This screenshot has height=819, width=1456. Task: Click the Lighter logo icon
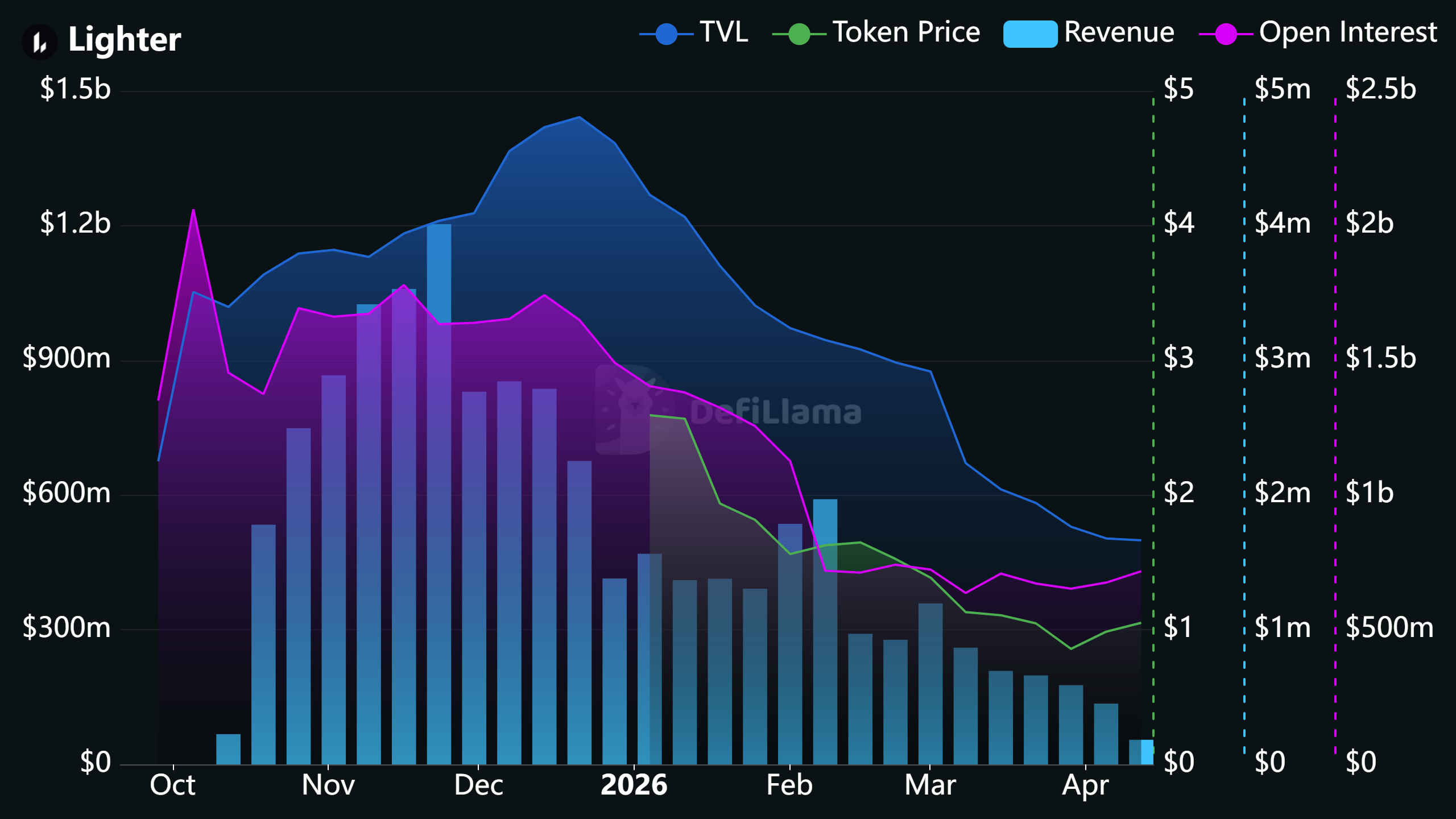[39, 42]
